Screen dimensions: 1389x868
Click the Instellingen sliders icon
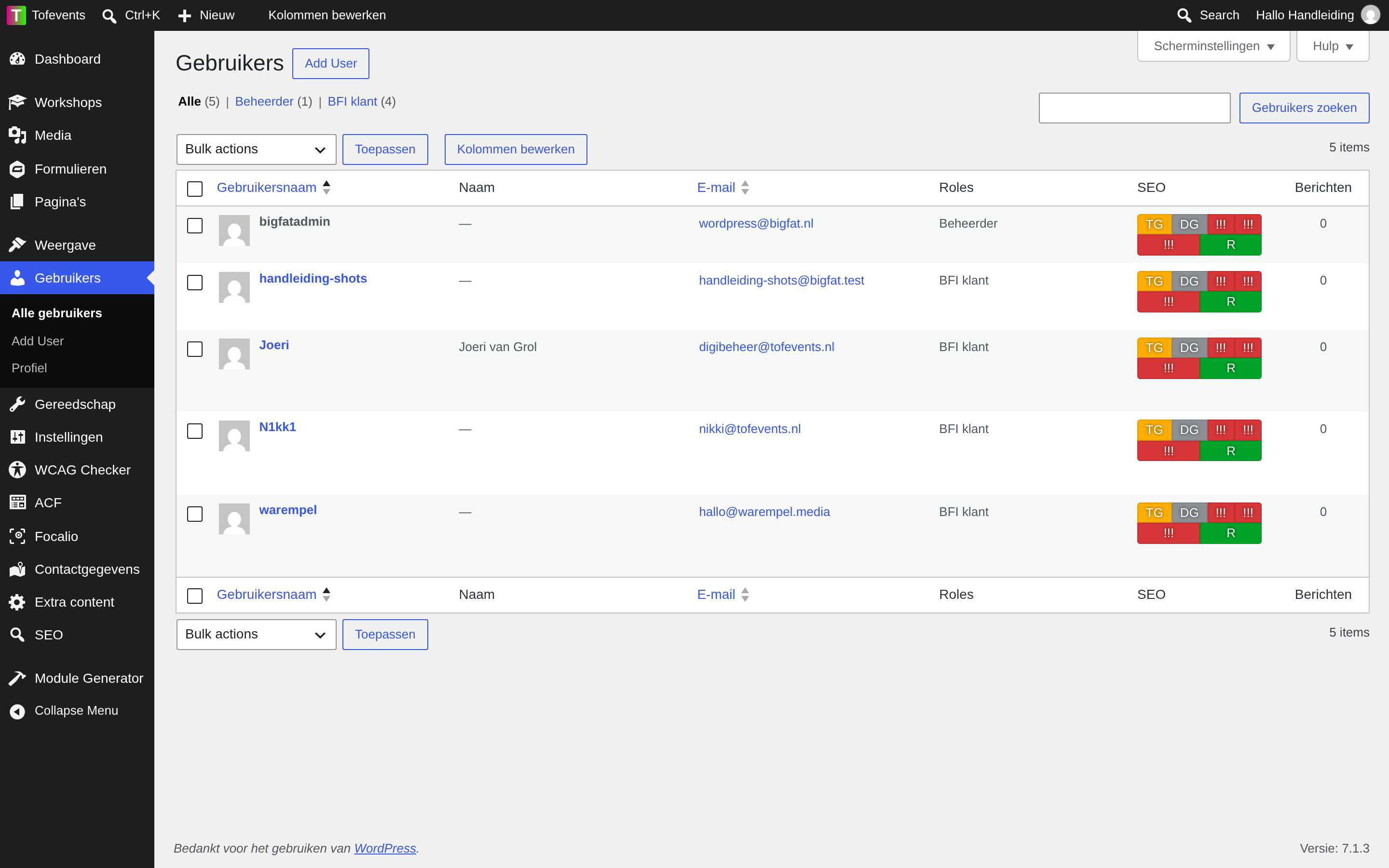click(17, 437)
